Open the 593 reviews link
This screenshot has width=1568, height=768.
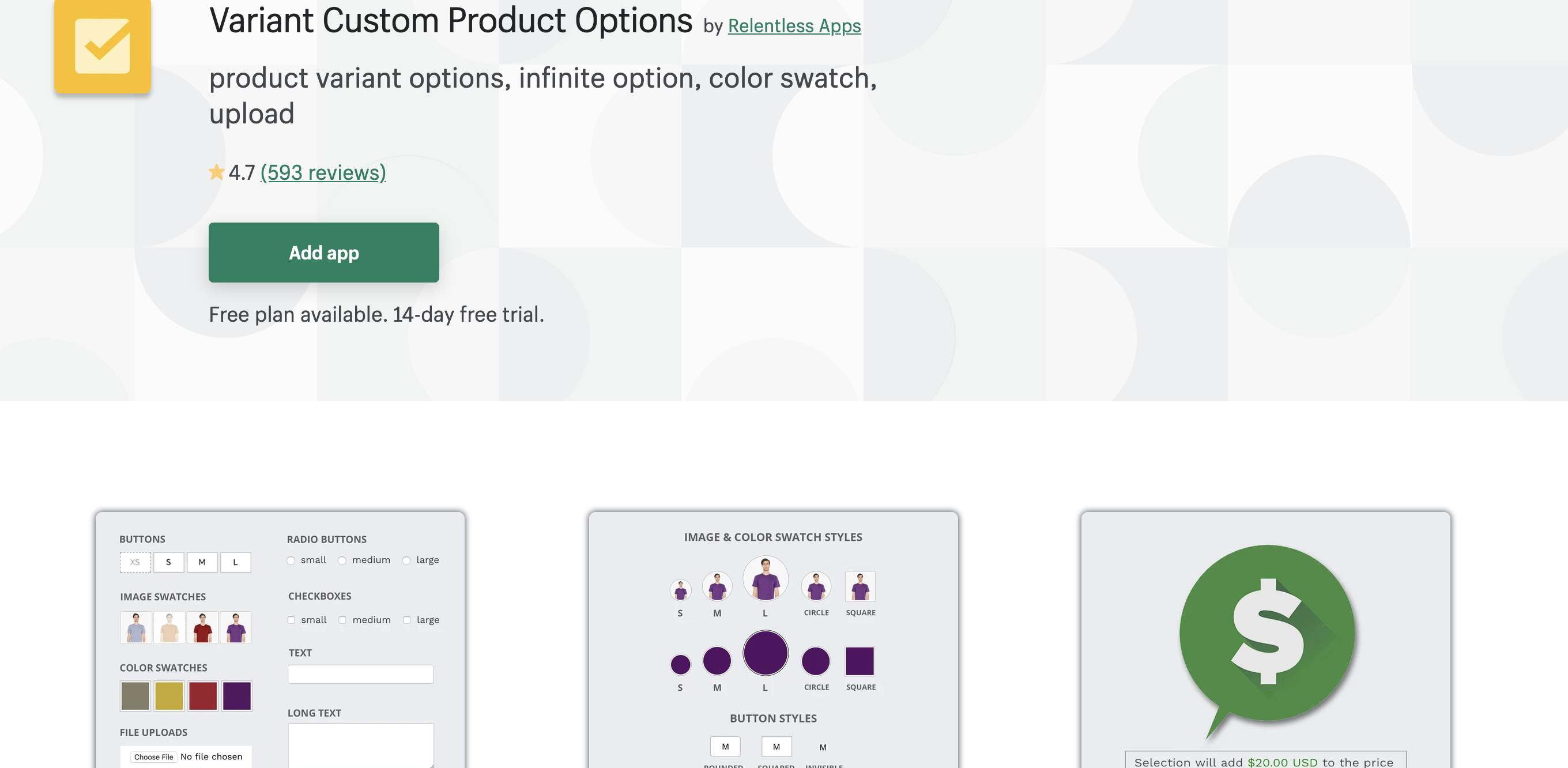click(323, 173)
